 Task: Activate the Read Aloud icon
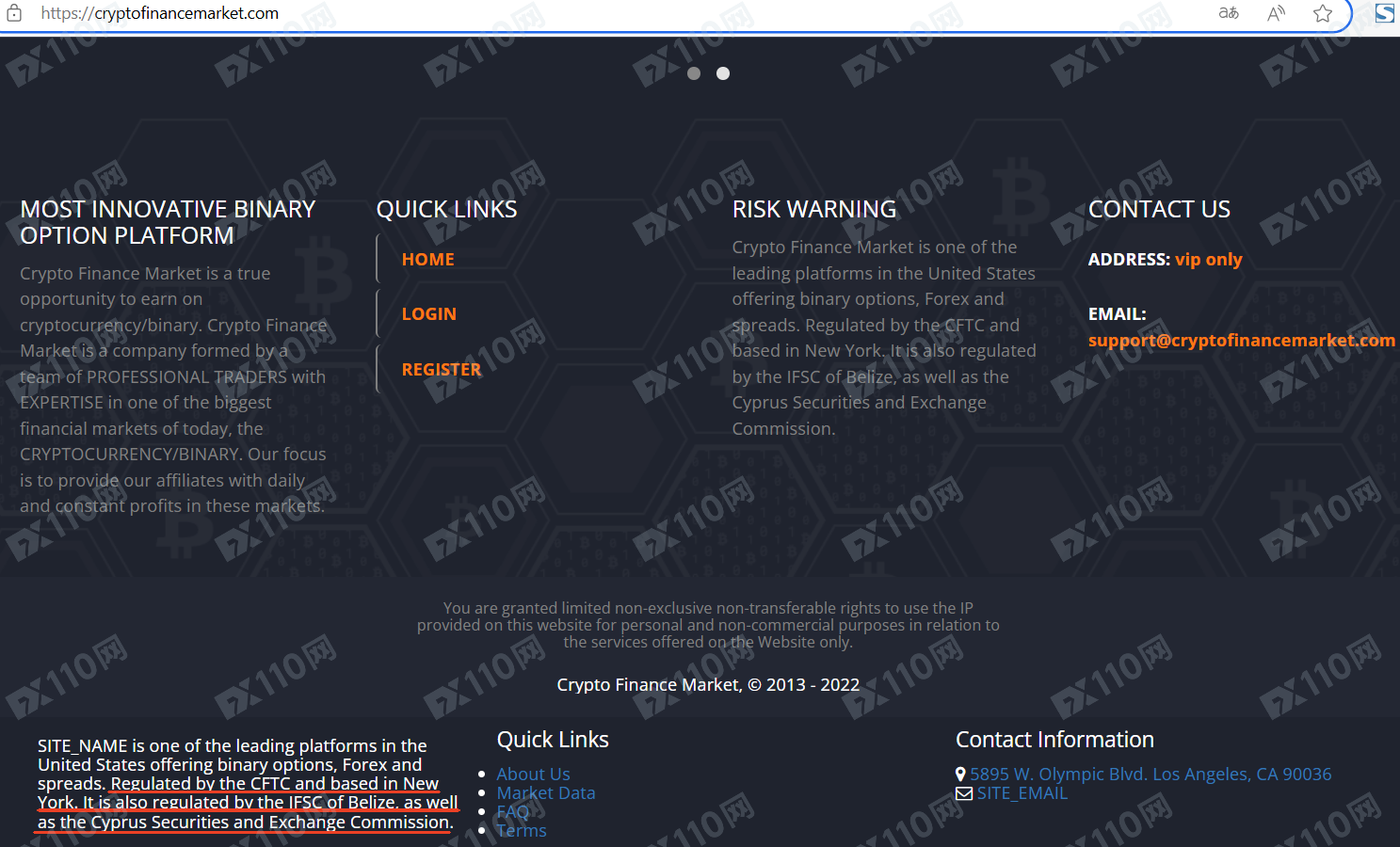tap(1276, 13)
